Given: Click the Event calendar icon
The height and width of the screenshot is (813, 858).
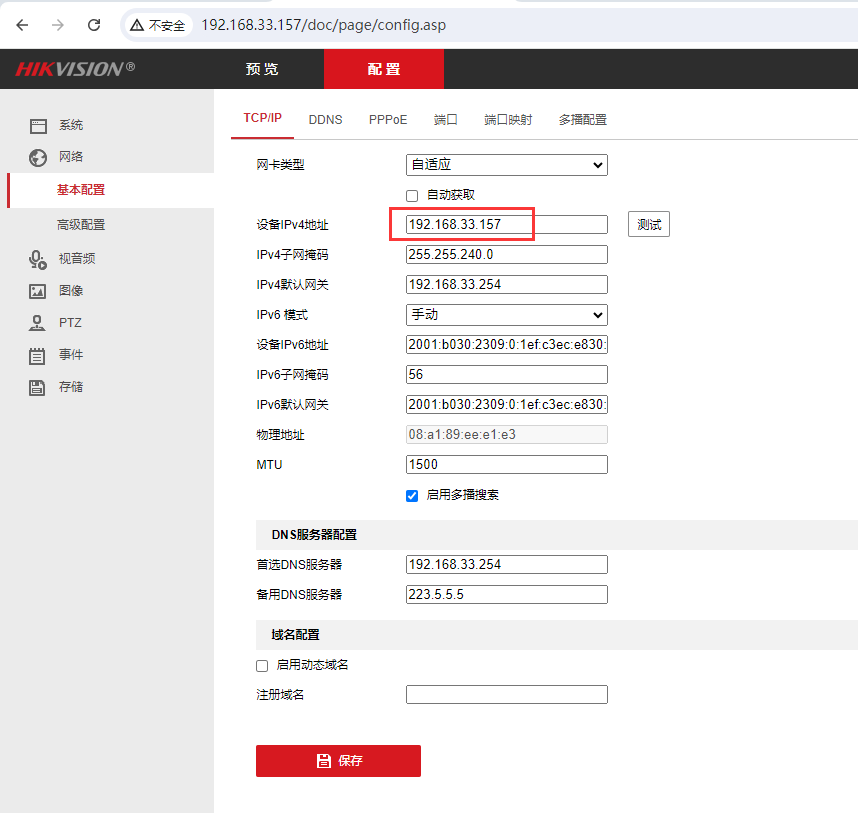Looking at the screenshot, I should pyautogui.click(x=38, y=355).
